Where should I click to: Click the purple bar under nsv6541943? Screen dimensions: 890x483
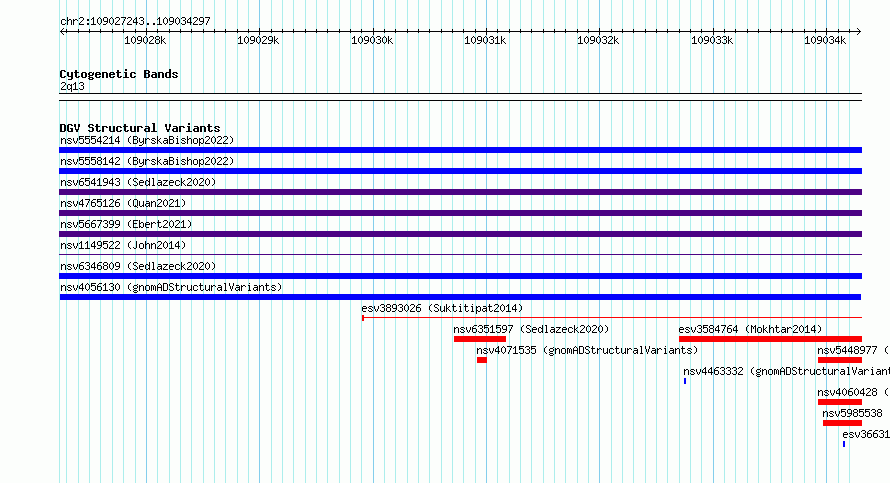click(x=460, y=192)
